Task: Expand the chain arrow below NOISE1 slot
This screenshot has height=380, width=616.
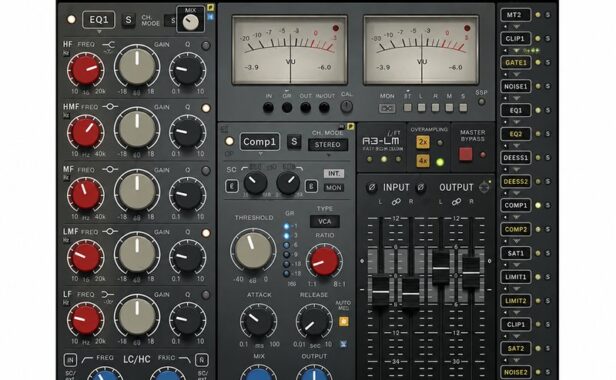Action: coord(517,98)
